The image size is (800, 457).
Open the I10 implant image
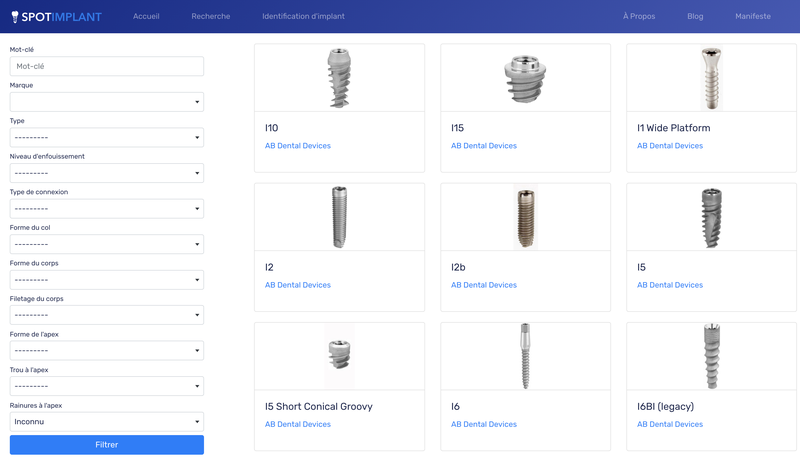tap(339, 78)
